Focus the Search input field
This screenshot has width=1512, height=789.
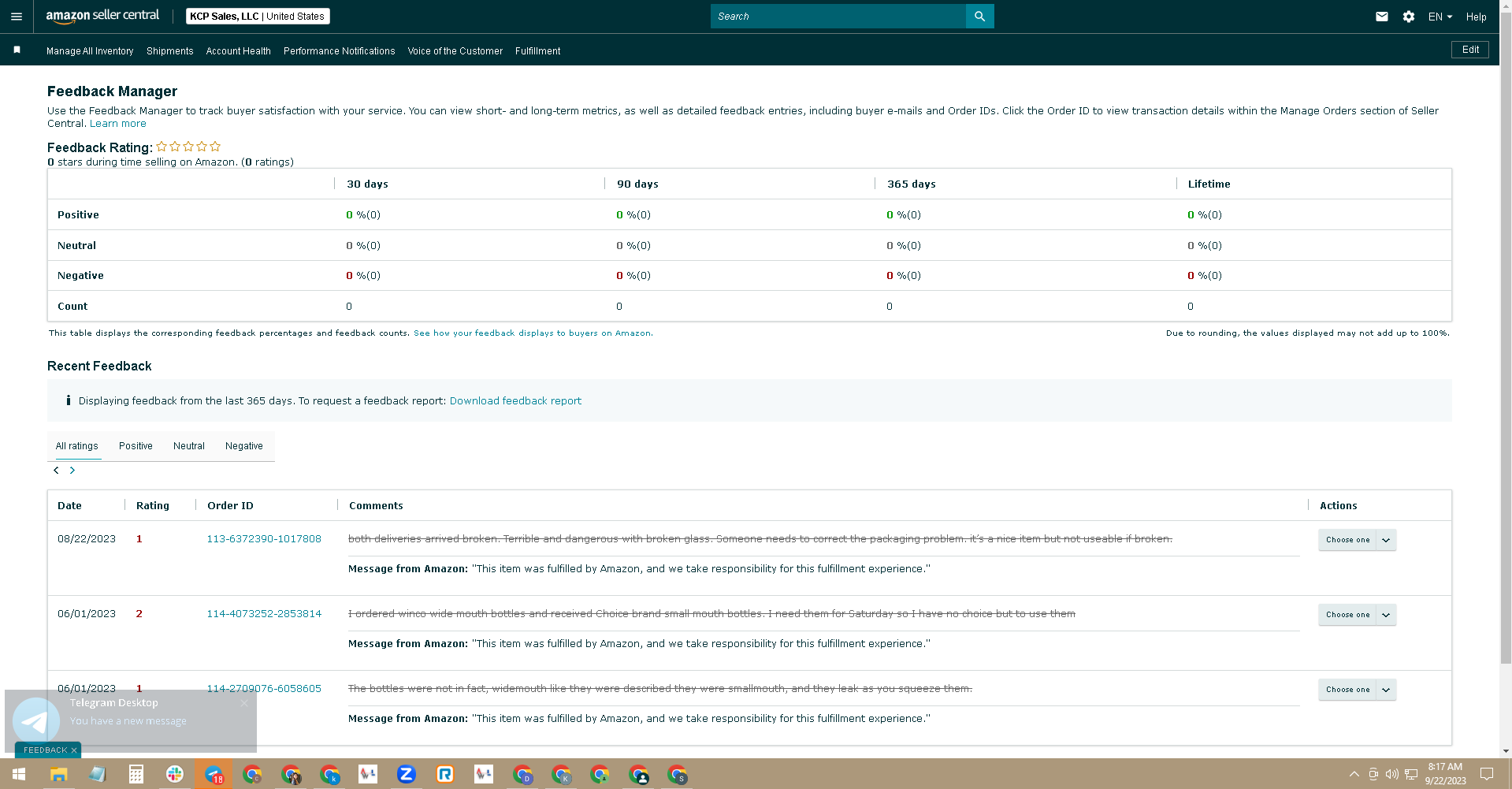838,16
